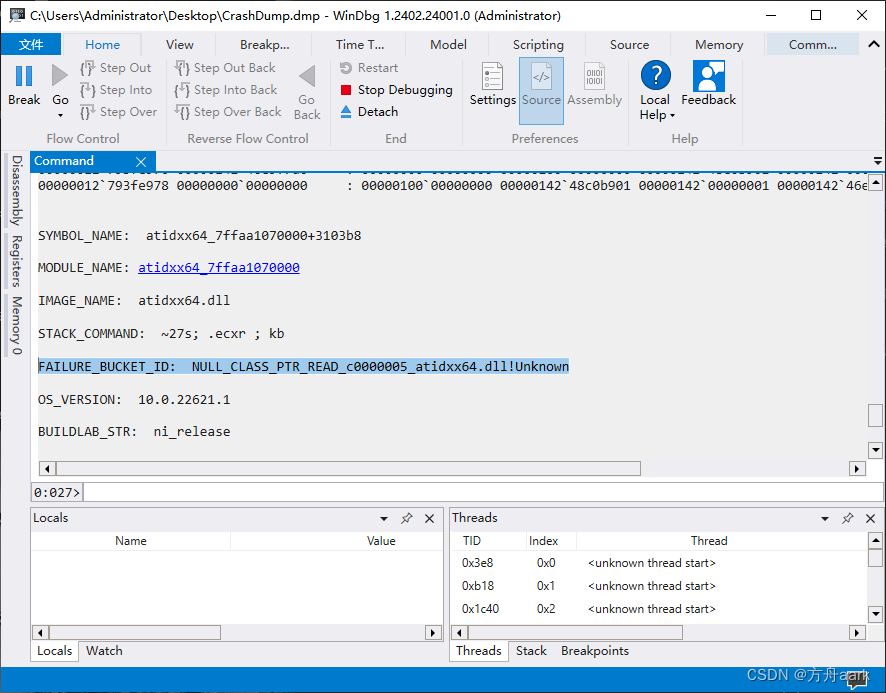Screen dimensions: 886x693
Task: Select thread row 0x3e8
Action: (659, 563)
